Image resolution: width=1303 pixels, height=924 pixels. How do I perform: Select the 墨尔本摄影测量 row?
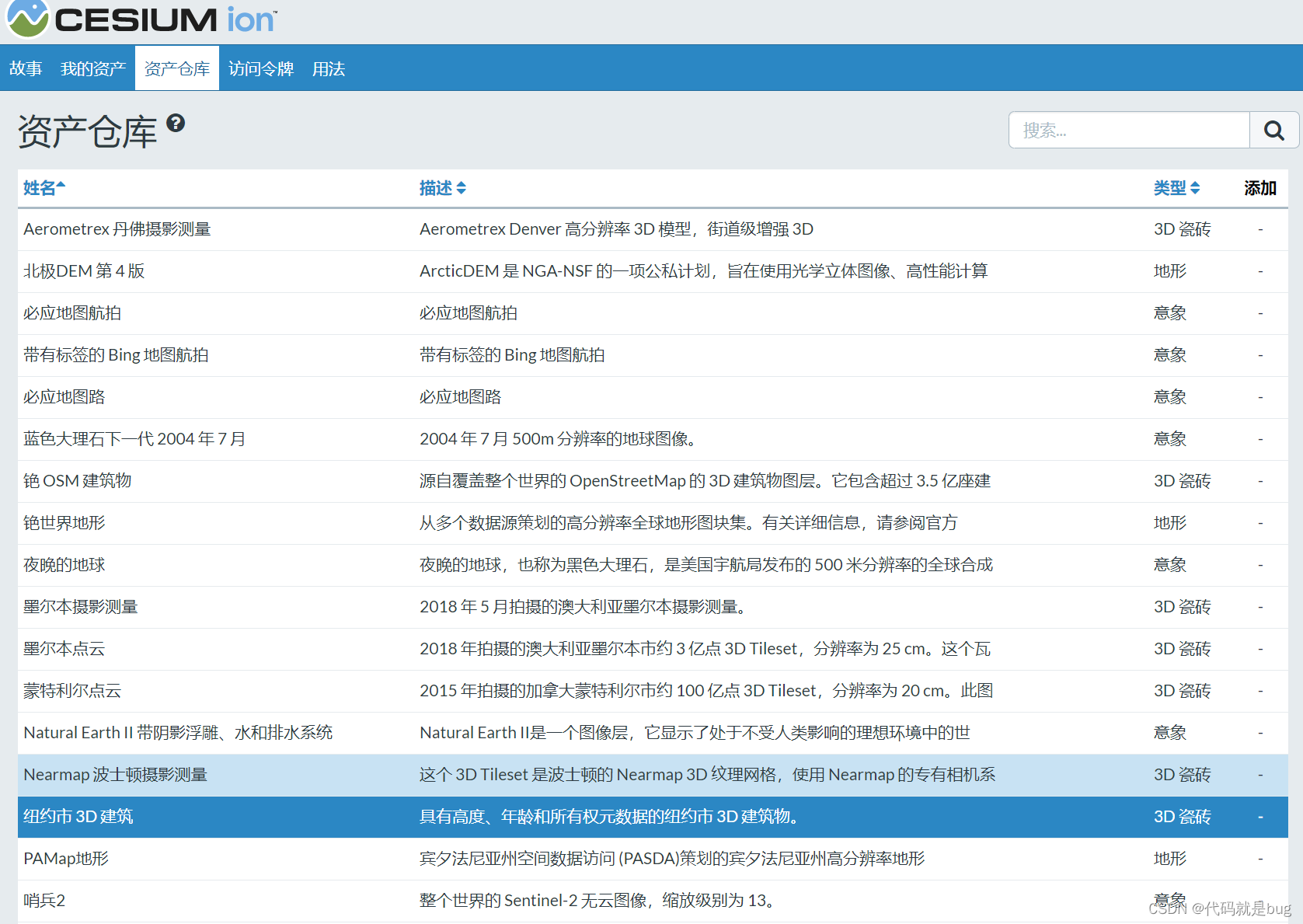point(653,607)
